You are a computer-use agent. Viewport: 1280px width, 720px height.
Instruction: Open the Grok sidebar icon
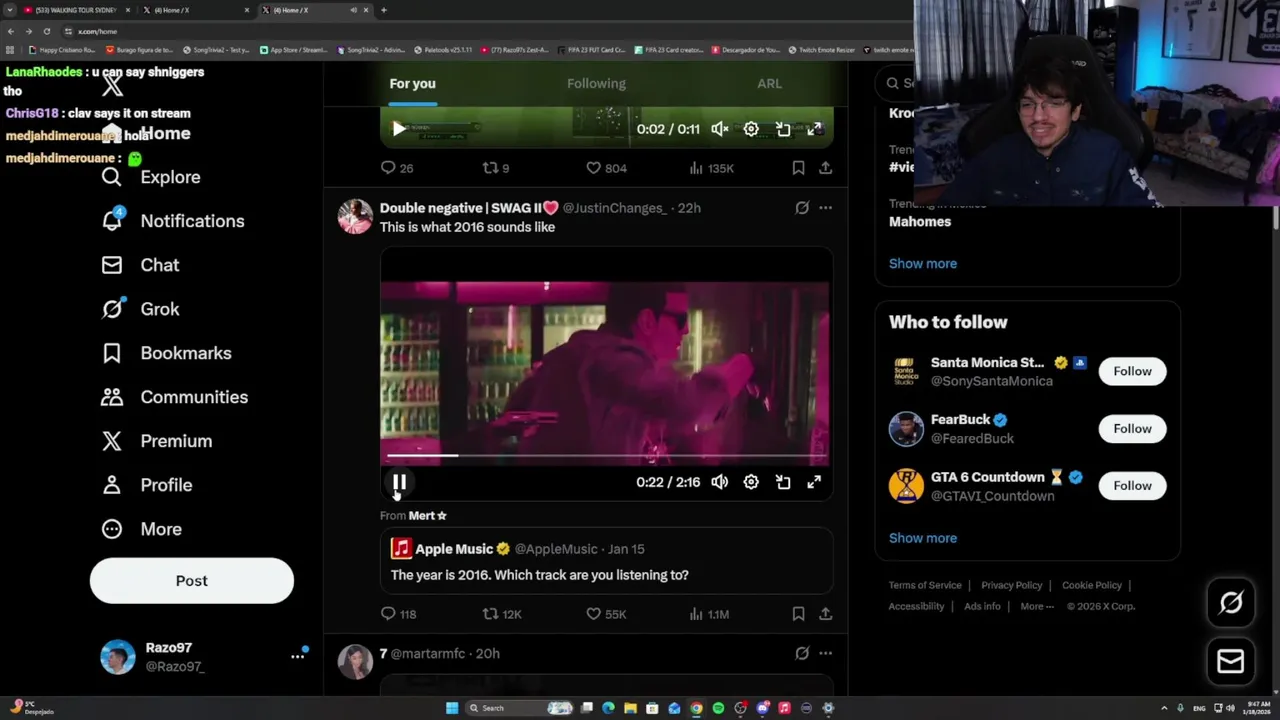pos(111,309)
